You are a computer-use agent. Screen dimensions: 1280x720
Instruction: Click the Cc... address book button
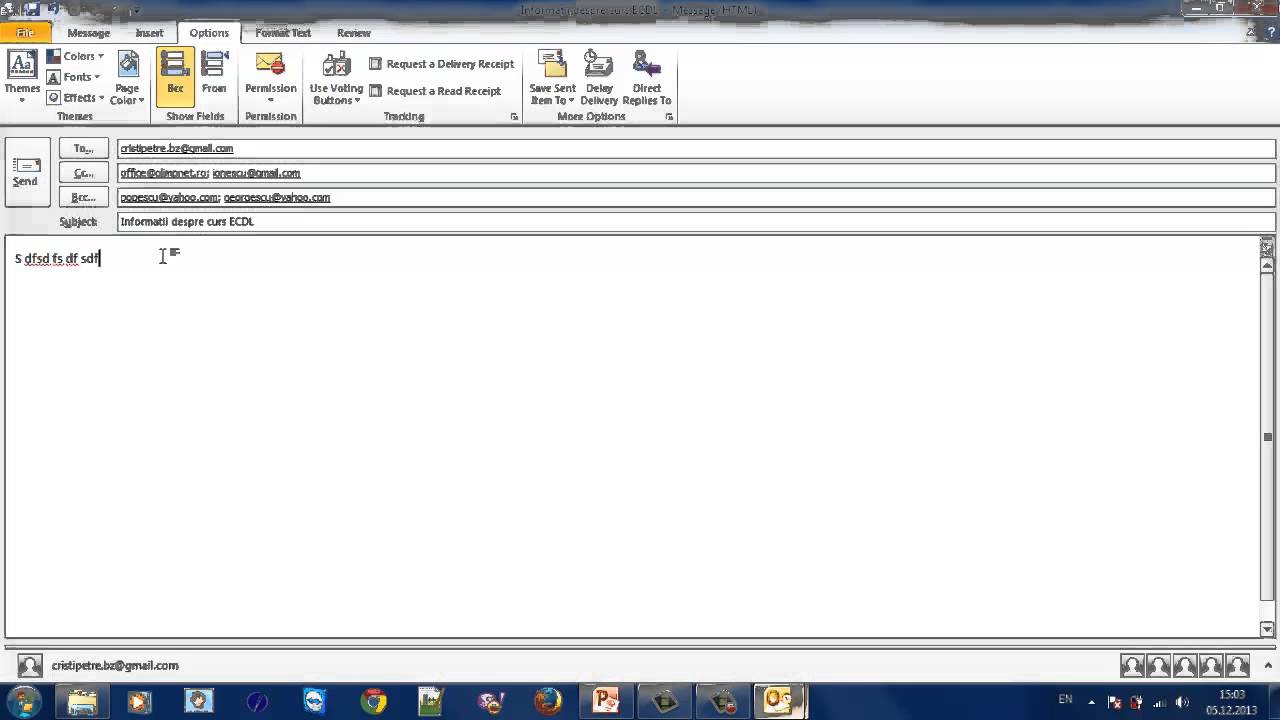(x=84, y=173)
